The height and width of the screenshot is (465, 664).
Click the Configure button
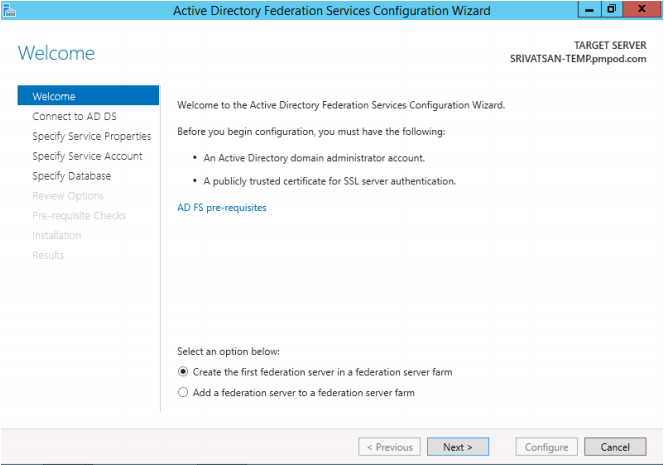[547, 447]
